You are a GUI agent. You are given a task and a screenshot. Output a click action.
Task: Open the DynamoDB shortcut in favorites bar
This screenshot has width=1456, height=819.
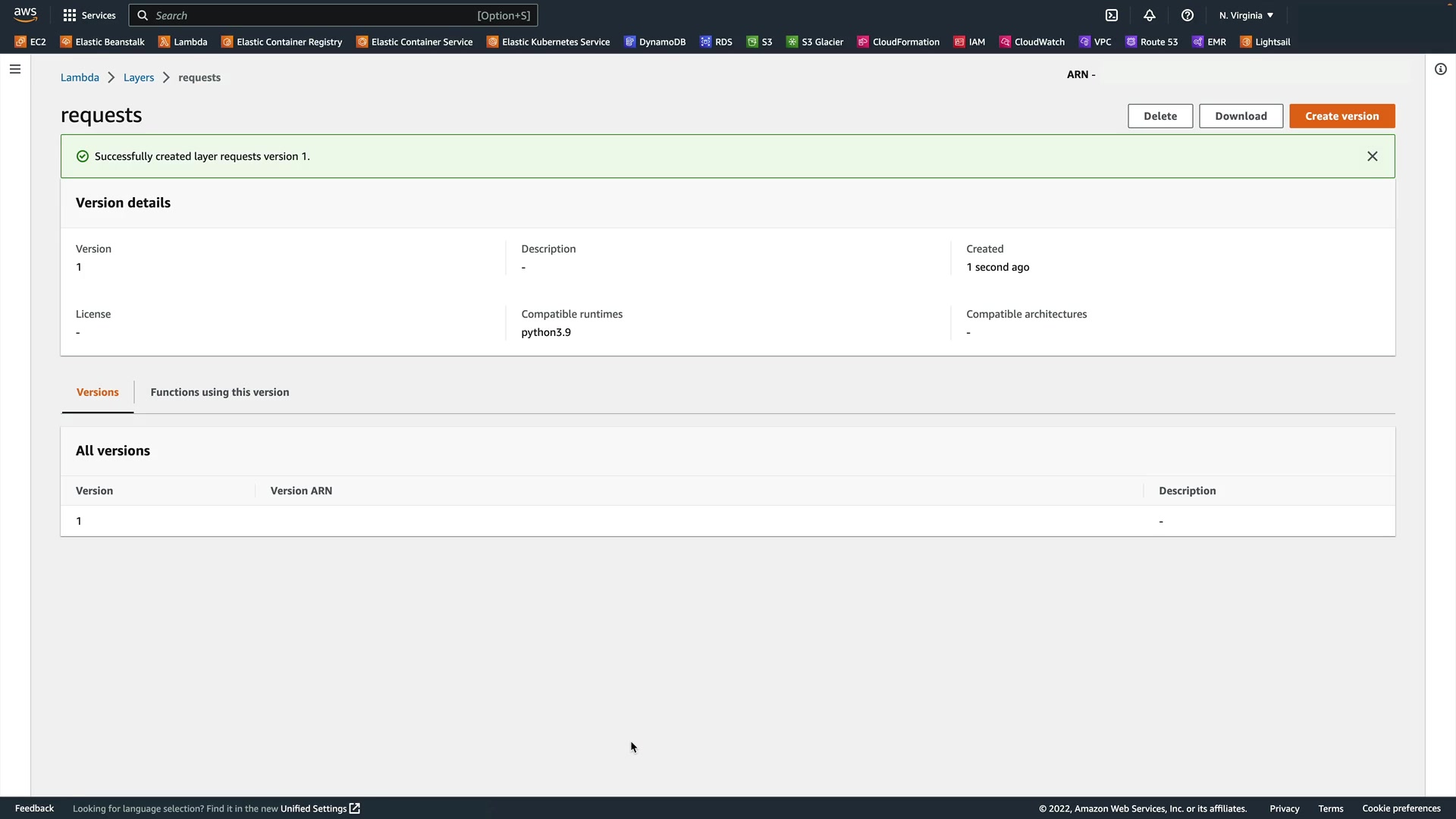(654, 42)
